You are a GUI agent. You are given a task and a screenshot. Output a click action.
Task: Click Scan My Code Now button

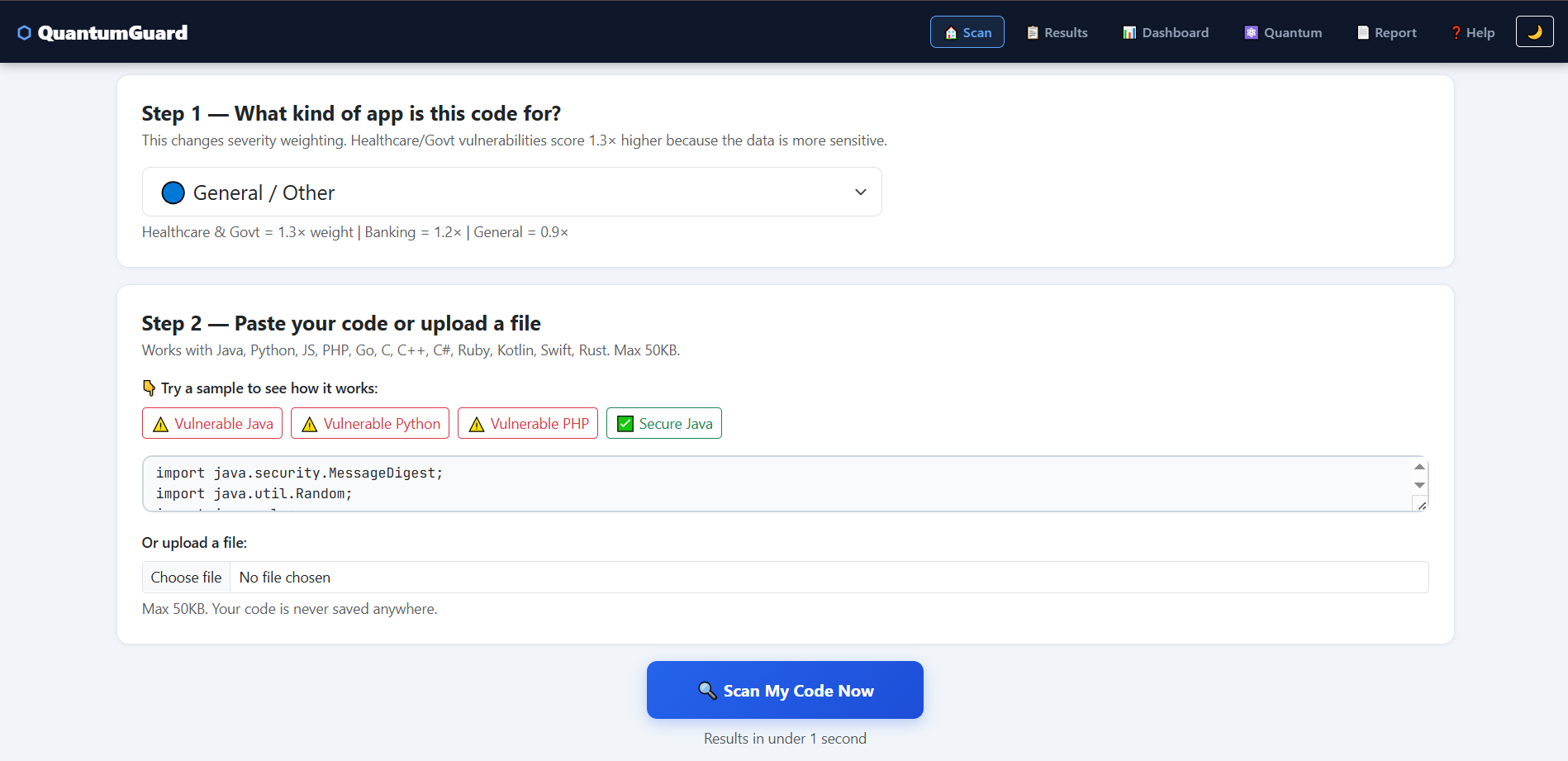[785, 690]
